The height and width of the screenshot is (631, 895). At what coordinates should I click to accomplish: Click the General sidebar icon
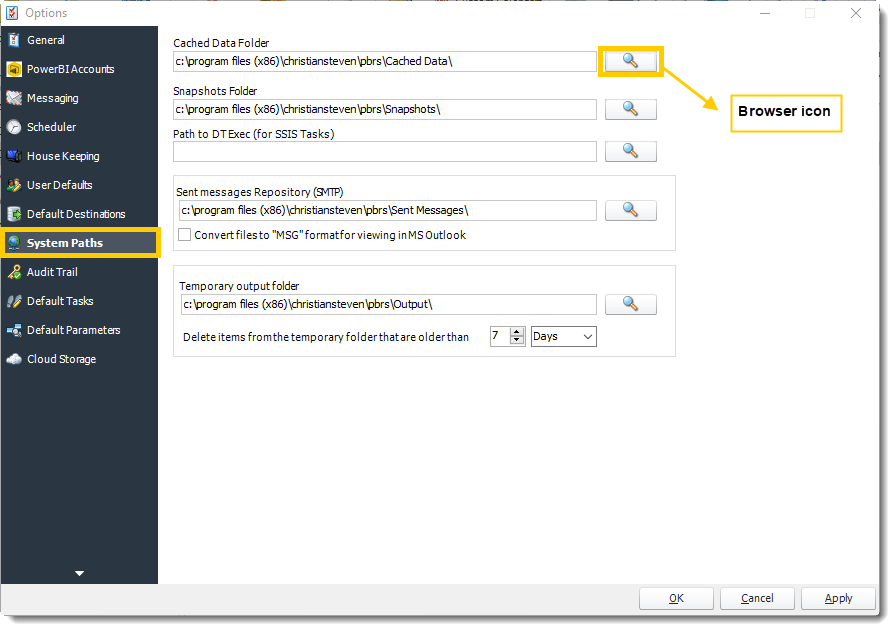pyautogui.click(x=14, y=40)
